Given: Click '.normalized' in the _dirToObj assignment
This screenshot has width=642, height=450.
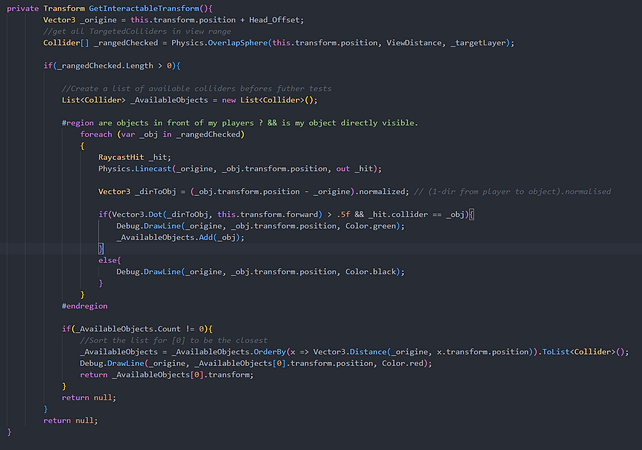Looking at the screenshot, I should point(382,192).
